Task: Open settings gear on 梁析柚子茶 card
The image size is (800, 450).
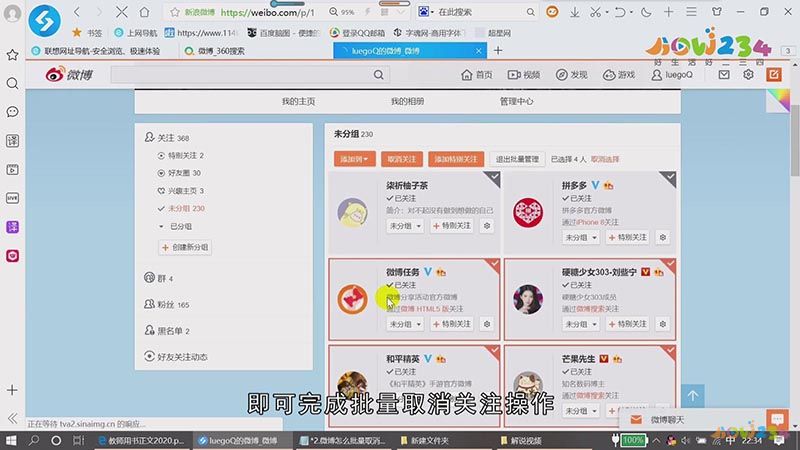Action: pyautogui.click(x=487, y=226)
